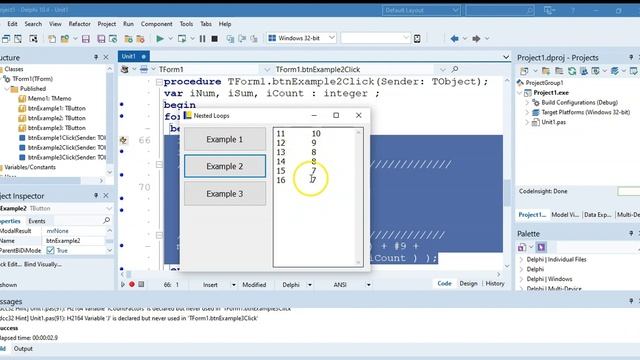Pin the Object Inspector panel
The height and width of the screenshot is (360, 640).
pos(96,196)
